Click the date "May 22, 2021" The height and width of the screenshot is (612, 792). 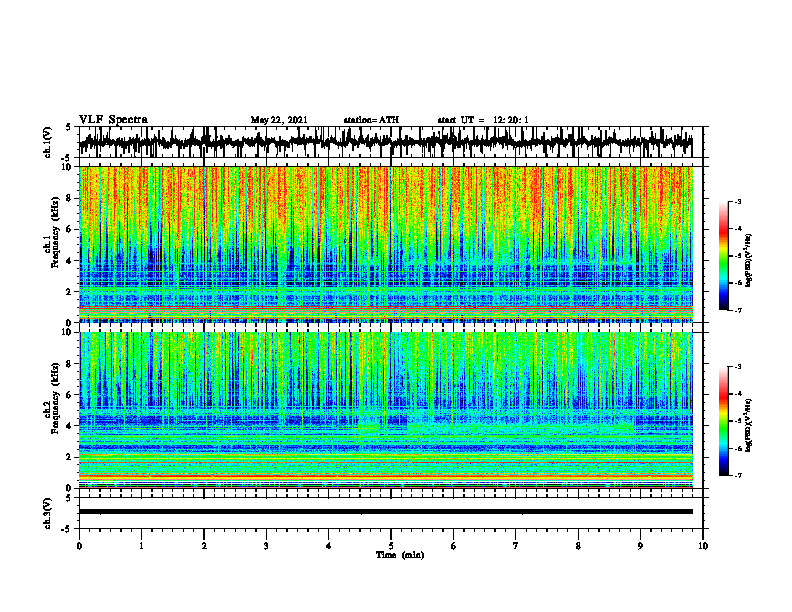[x=279, y=120]
